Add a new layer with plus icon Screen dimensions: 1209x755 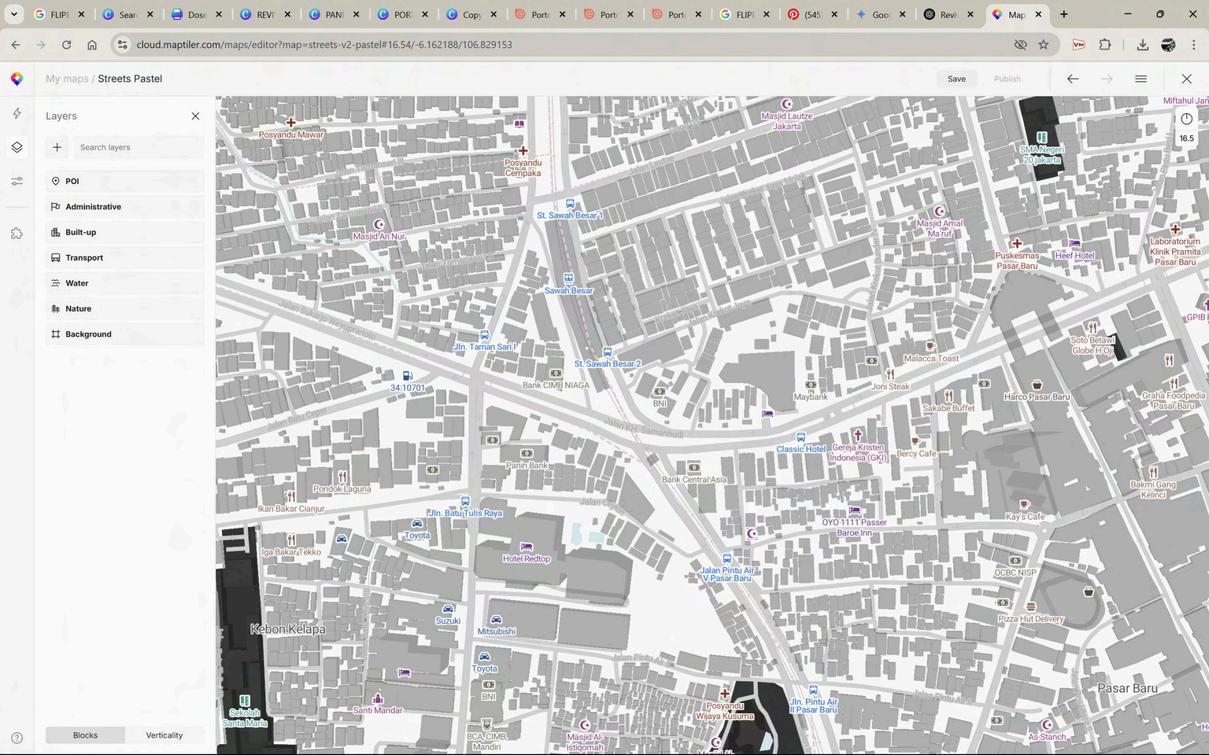click(57, 147)
